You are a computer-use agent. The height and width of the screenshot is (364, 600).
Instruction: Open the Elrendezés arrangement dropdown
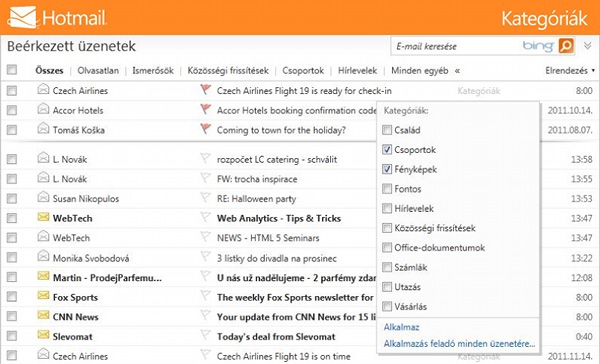[x=570, y=70]
